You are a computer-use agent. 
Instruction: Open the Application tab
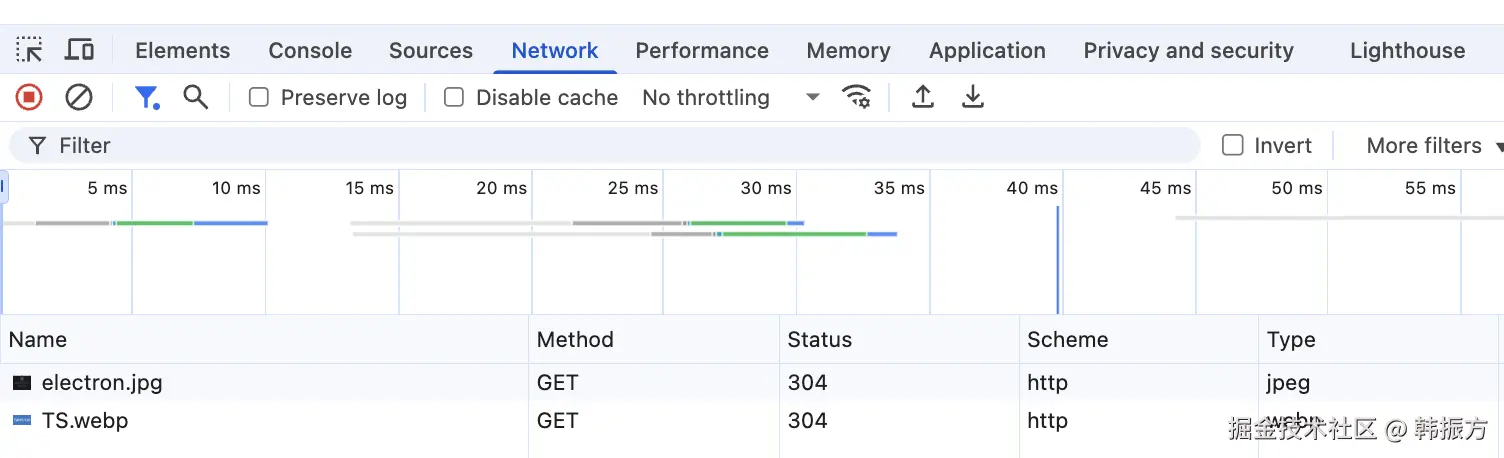[987, 51]
